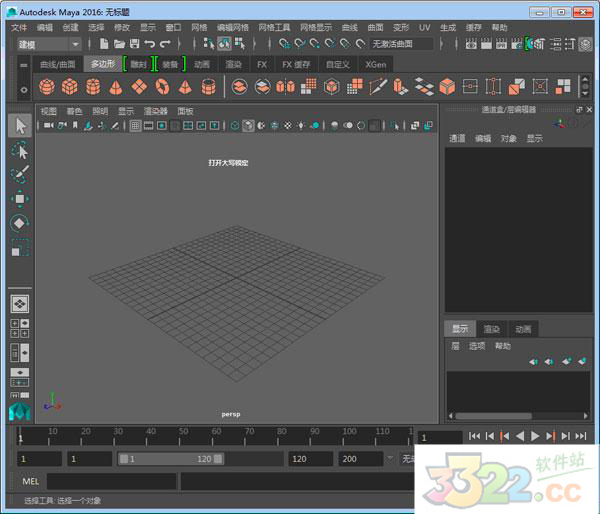Create a polygon sphere from the shelf
Viewport: 600px width, 514px height.
click(47, 87)
